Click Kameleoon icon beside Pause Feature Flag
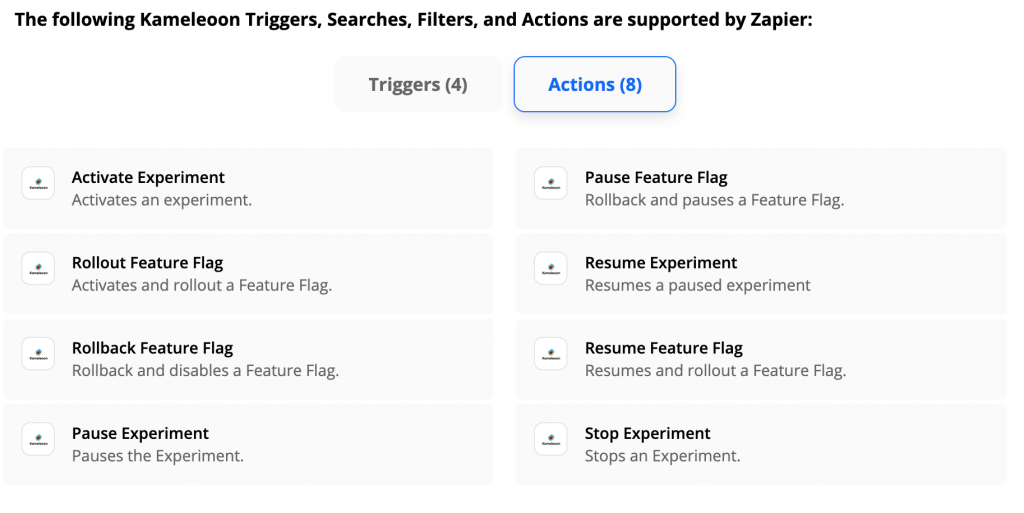 point(551,184)
